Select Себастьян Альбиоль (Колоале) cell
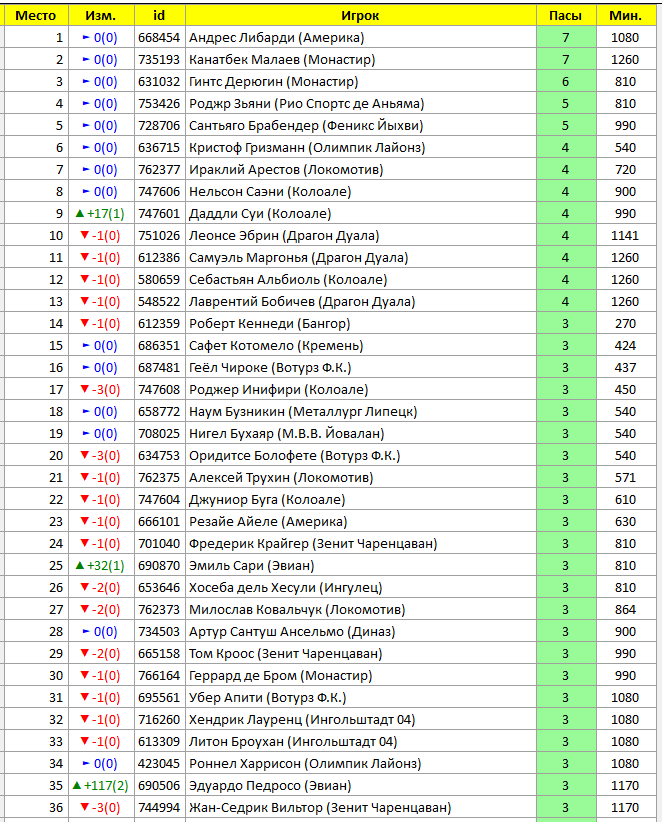662x822 pixels. (x=361, y=280)
